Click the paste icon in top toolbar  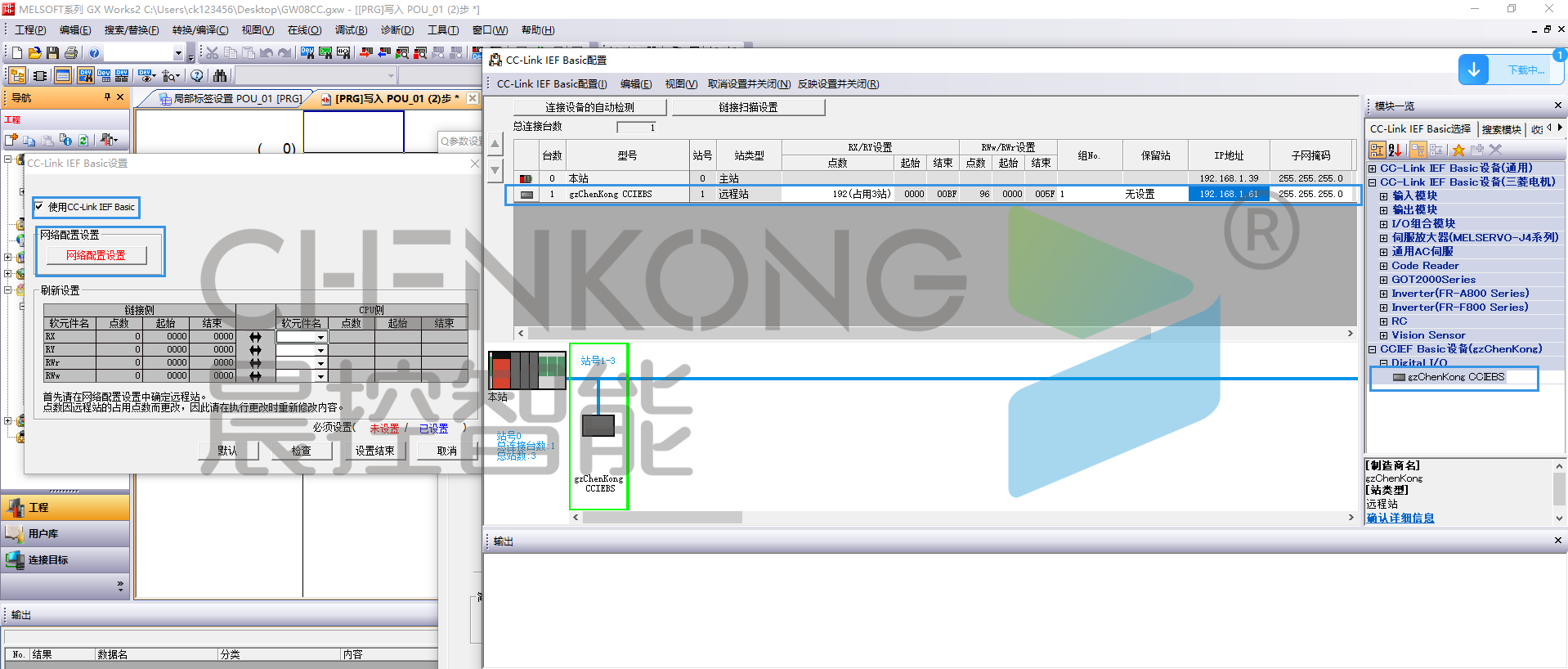coord(249,53)
